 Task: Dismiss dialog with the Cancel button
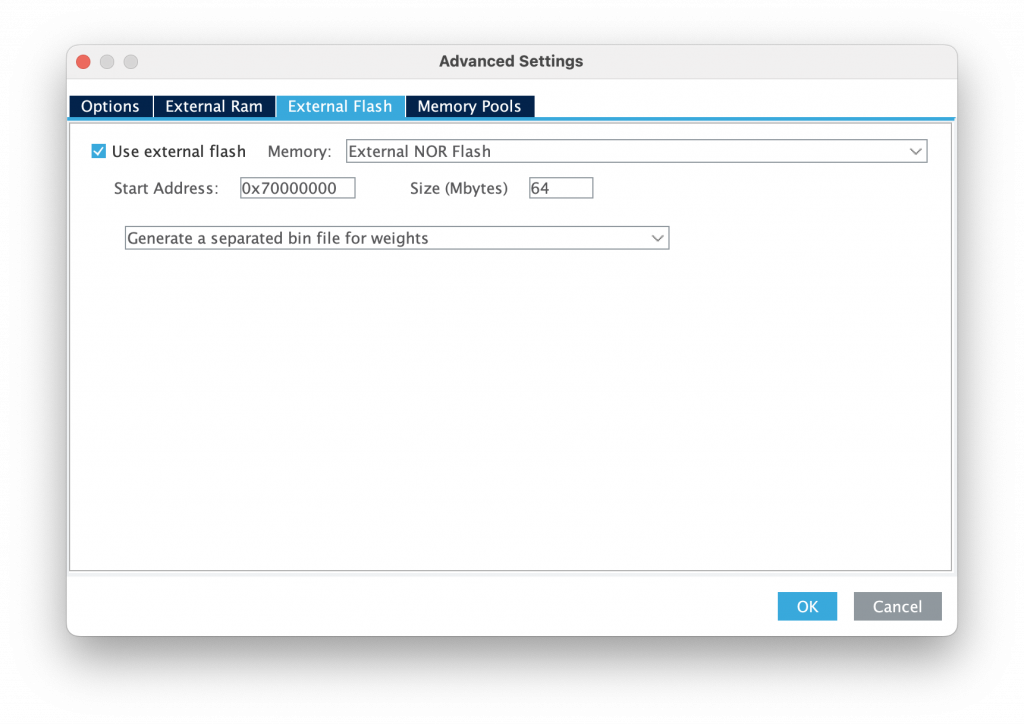[x=897, y=606]
